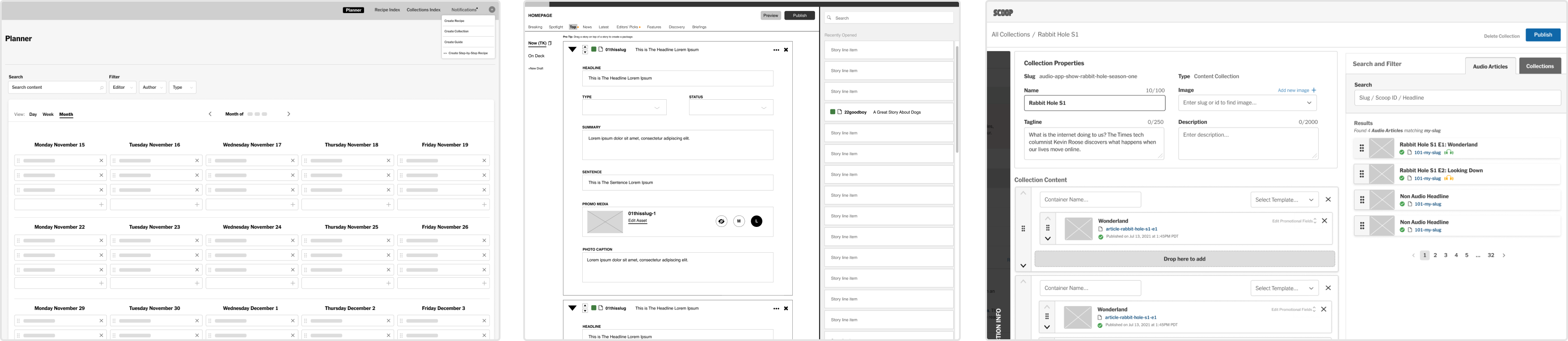Click All Collections breadcrumb
1568x341 pixels.
click(1011, 35)
